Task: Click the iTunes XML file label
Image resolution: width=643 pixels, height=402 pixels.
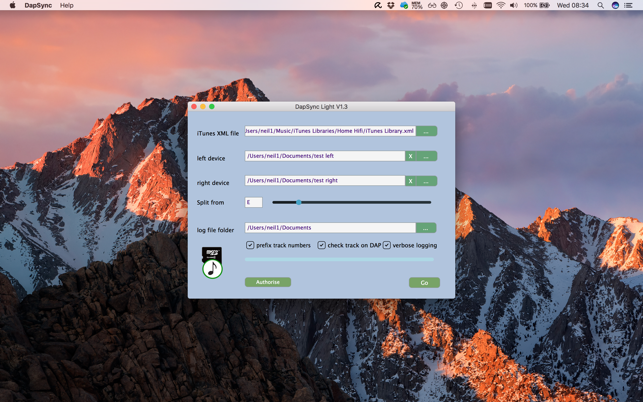Action: tap(218, 133)
